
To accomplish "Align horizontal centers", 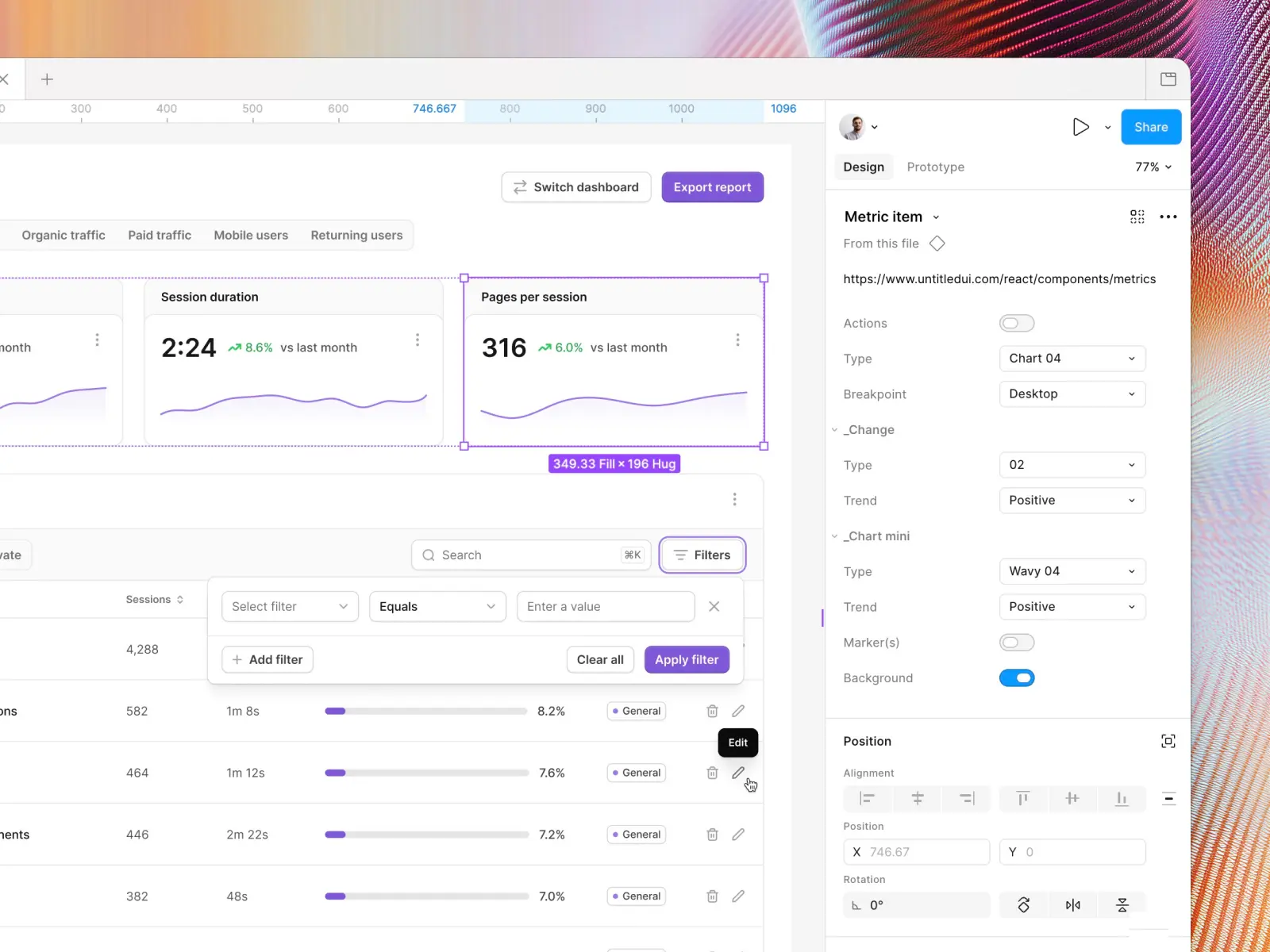I will (918, 799).
